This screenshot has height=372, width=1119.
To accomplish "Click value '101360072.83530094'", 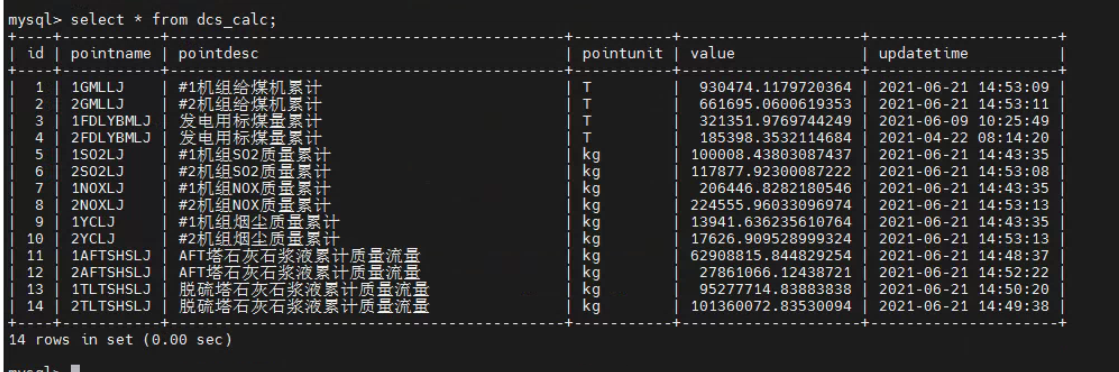I will tap(771, 306).
